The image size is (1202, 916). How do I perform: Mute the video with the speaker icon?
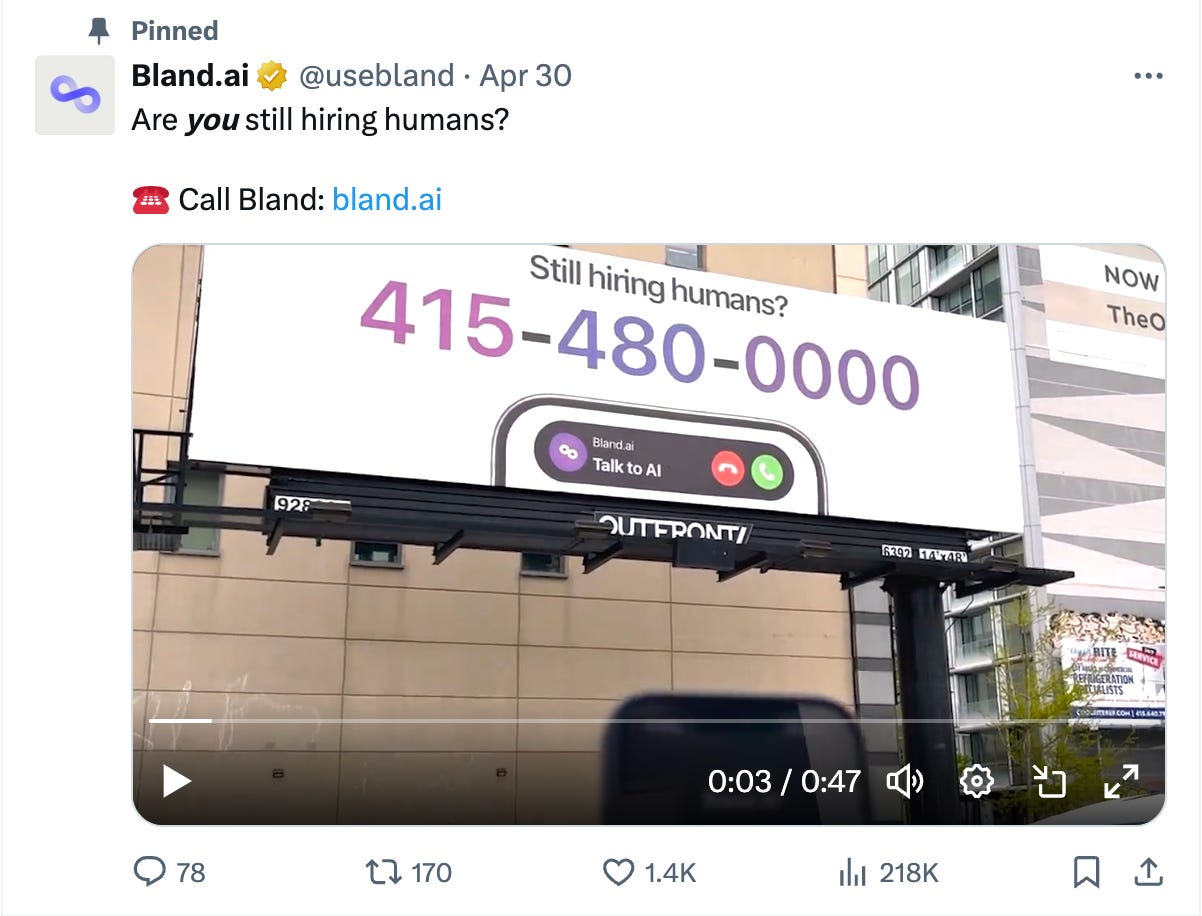[x=905, y=781]
